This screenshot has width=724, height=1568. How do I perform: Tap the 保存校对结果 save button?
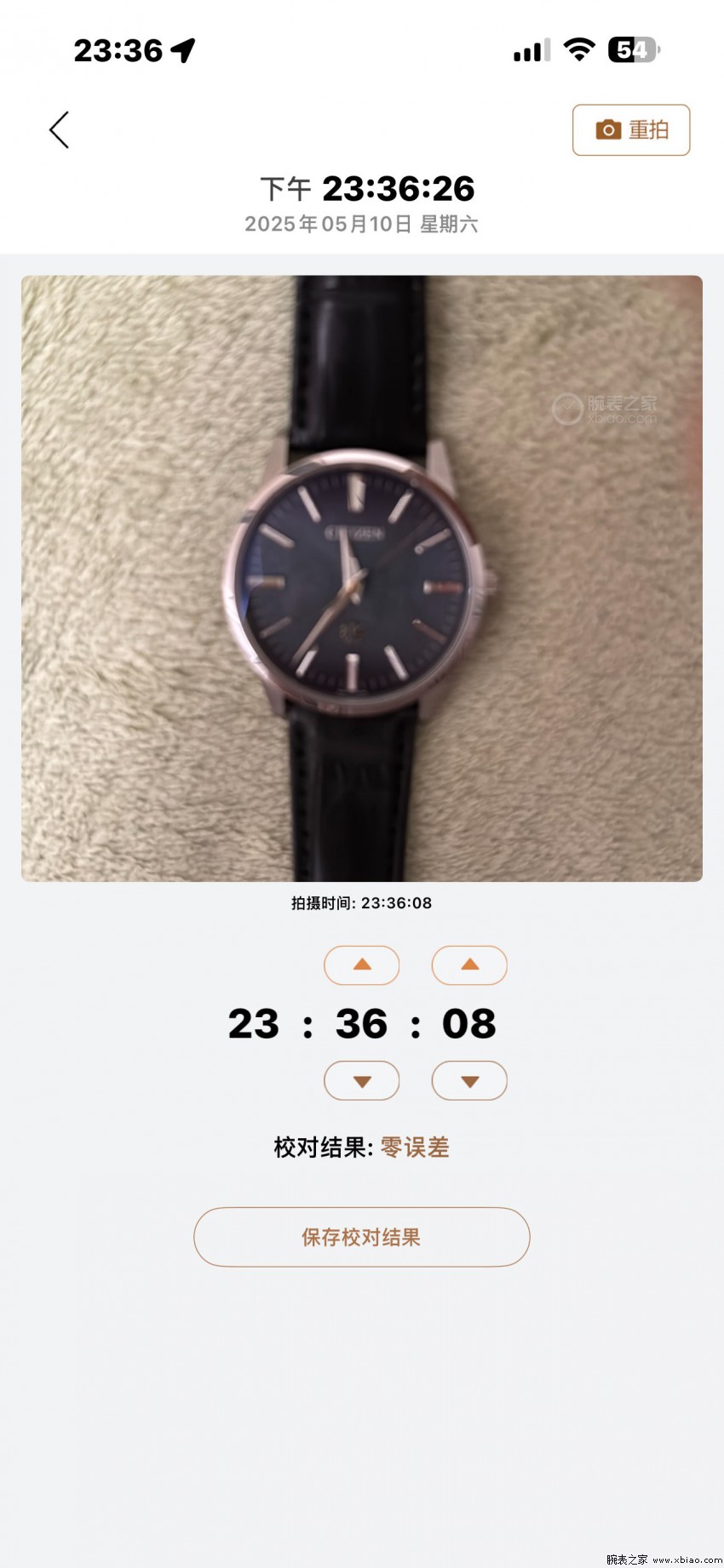pyautogui.click(x=362, y=1237)
